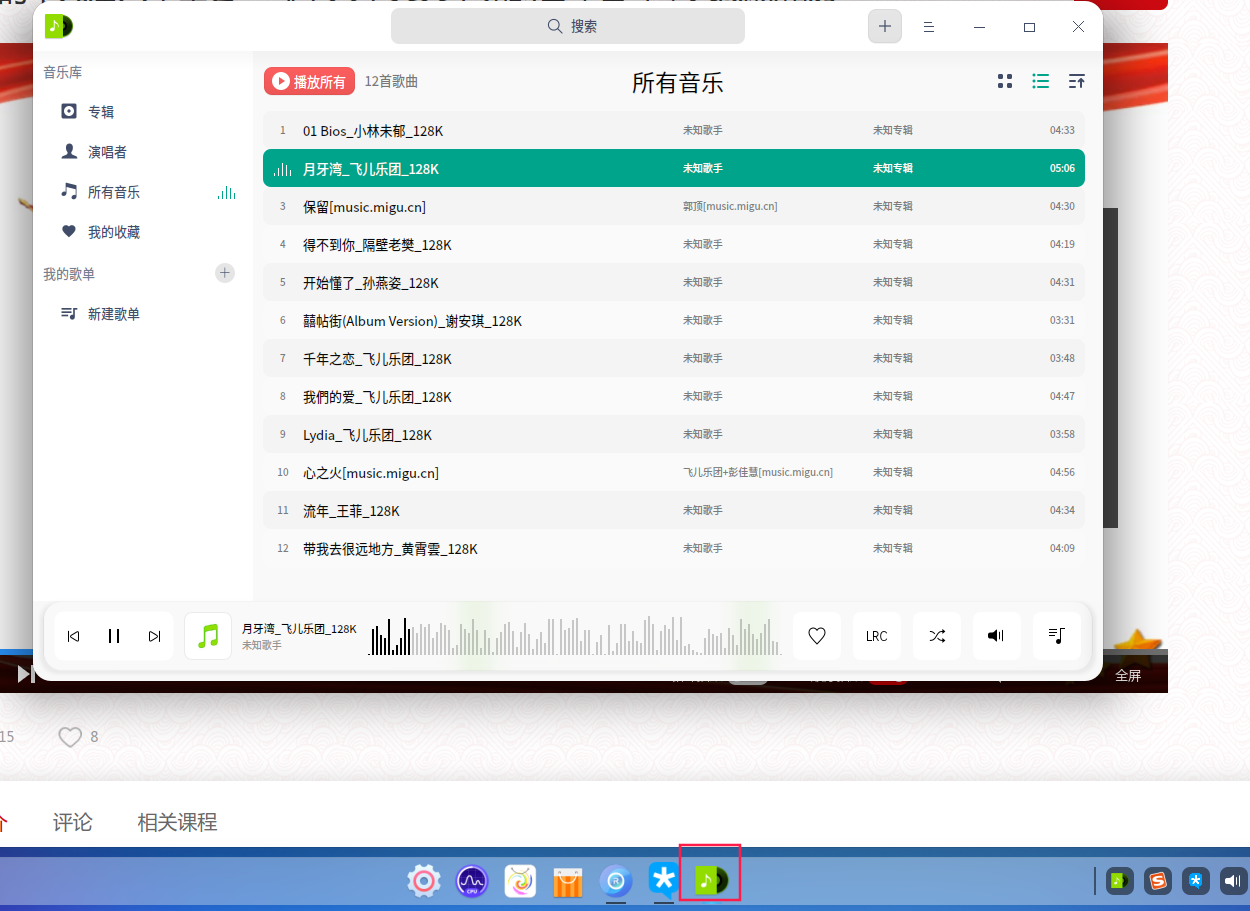Minimize the music player window
The image size is (1250, 911).
[x=979, y=27]
